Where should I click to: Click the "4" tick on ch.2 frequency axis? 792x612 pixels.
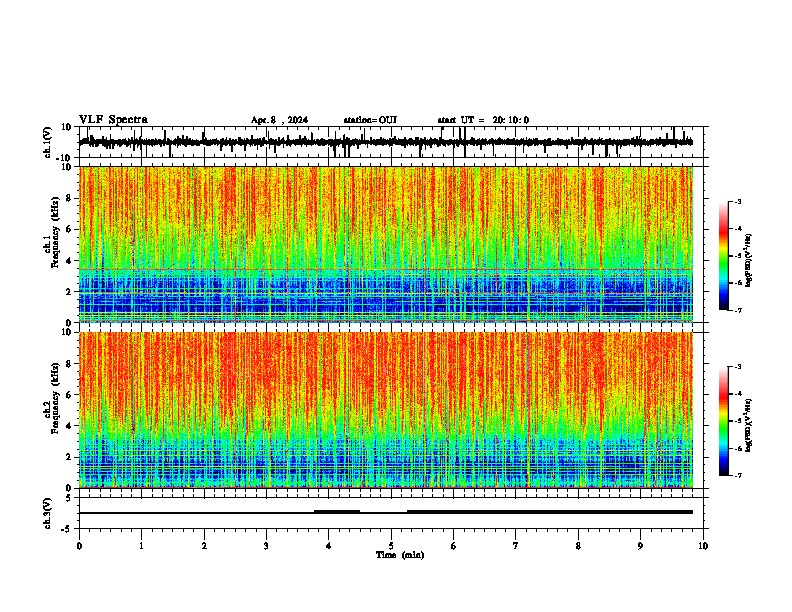69,426
